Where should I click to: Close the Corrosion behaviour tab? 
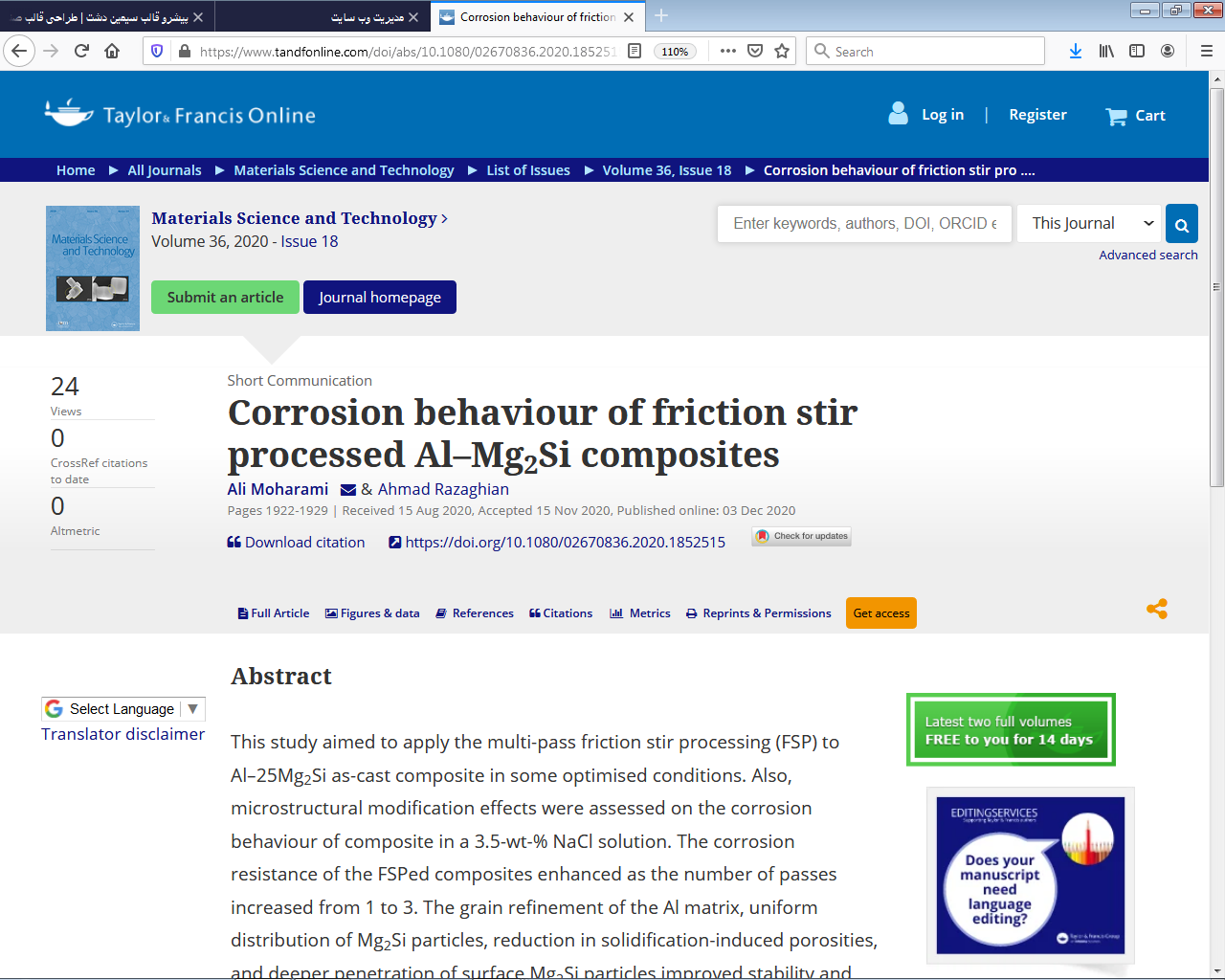tap(629, 17)
